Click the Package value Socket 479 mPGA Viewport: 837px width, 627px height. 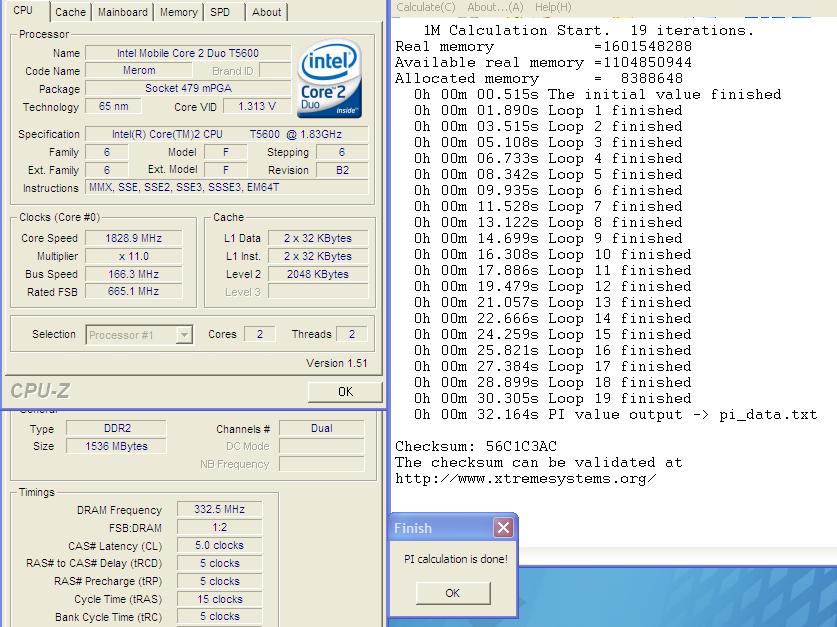[x=188, y=88]
